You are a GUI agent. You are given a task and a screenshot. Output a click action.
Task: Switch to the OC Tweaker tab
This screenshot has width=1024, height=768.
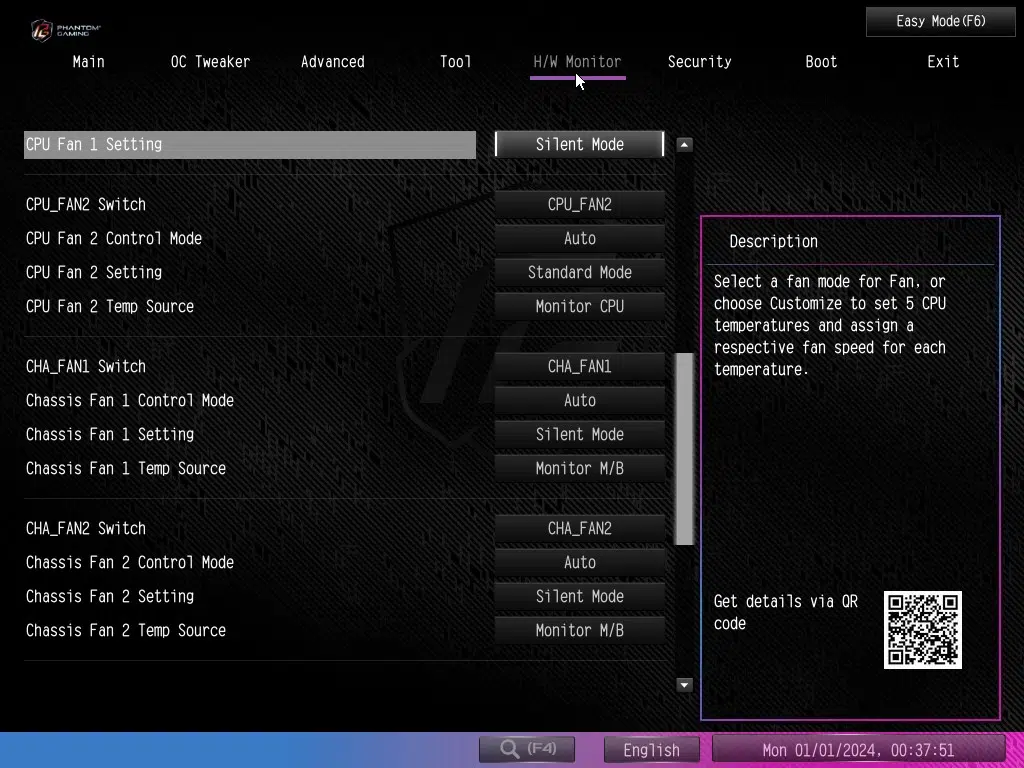[210, 62]
